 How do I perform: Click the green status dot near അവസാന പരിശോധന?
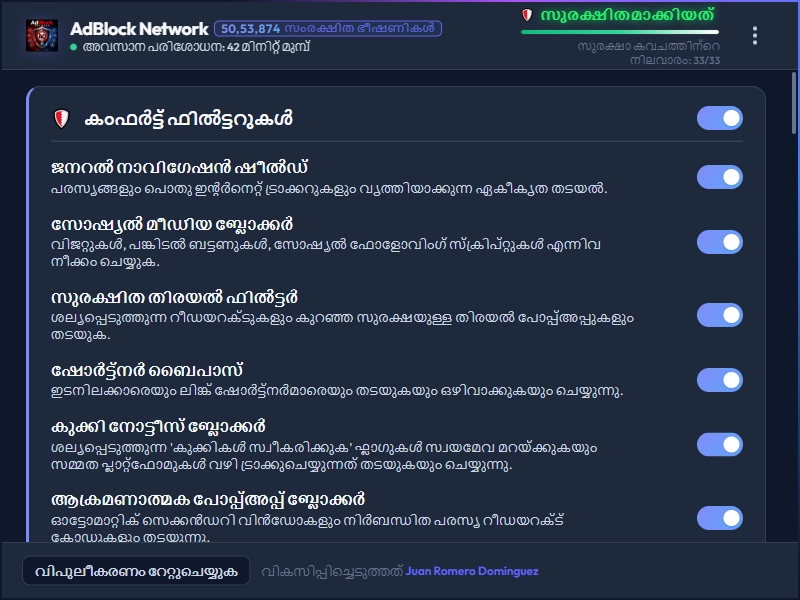(x=73, y=47)
